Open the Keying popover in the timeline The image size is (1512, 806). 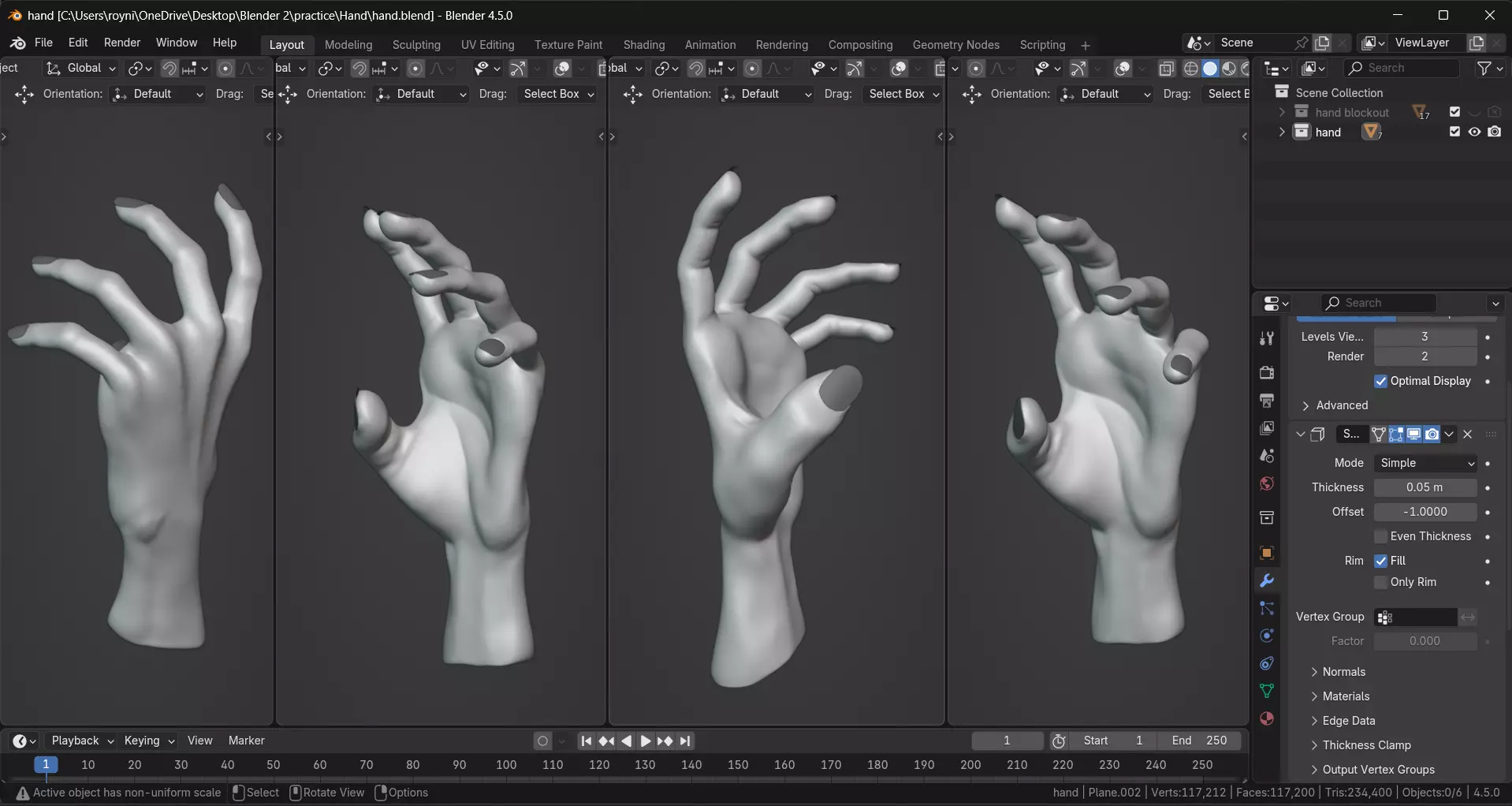tap(149, 741)
